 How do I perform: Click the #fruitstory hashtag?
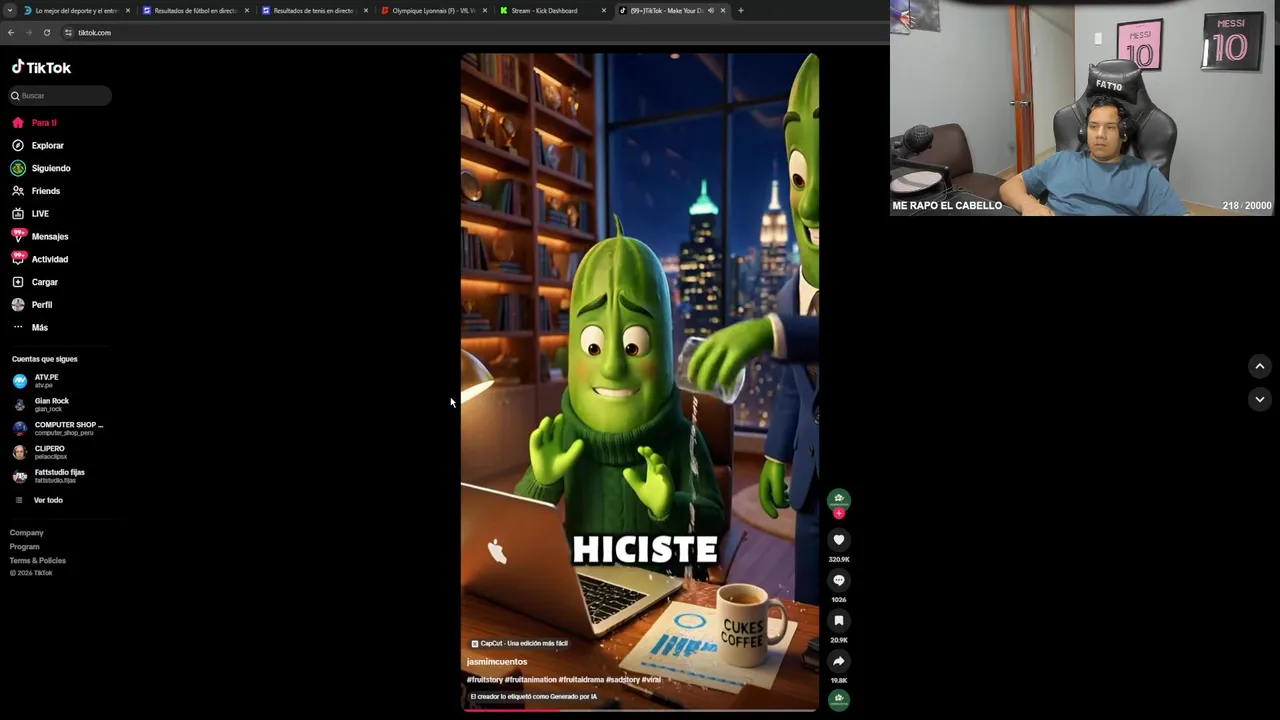point(484,680)
